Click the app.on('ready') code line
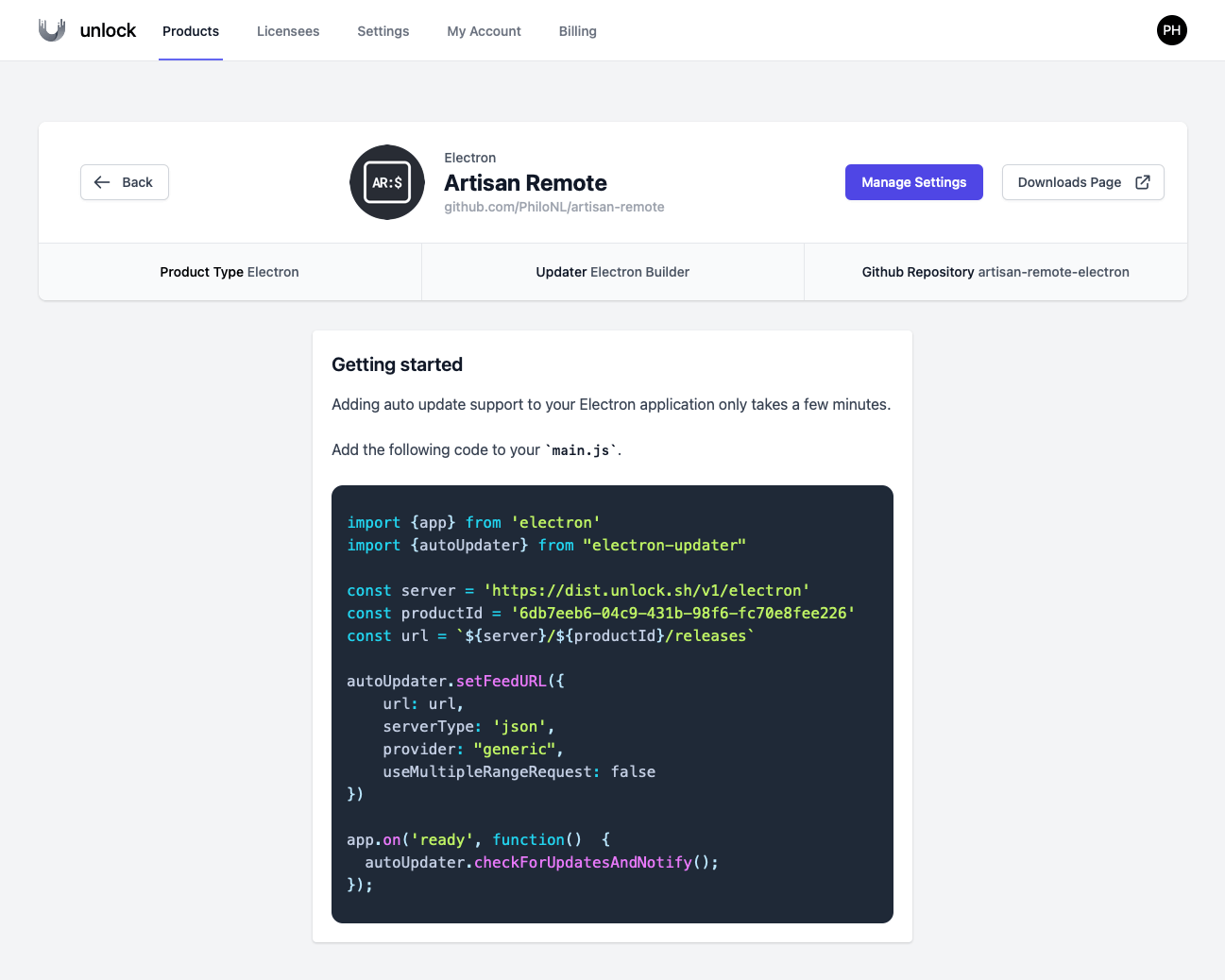The height and width of the screenshot is (980, 1225). [478, 839]
